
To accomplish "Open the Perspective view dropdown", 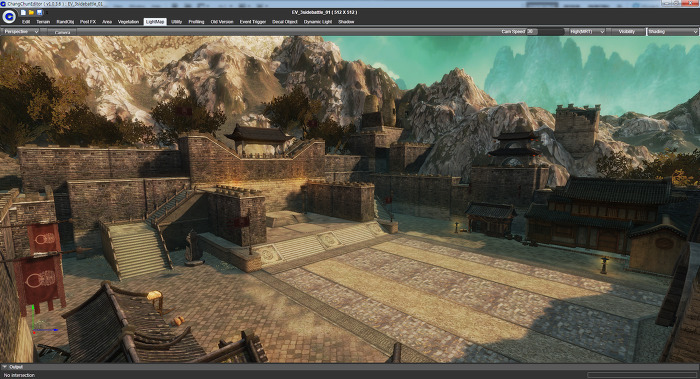I will pyautogui.click(x=21, y=32).
